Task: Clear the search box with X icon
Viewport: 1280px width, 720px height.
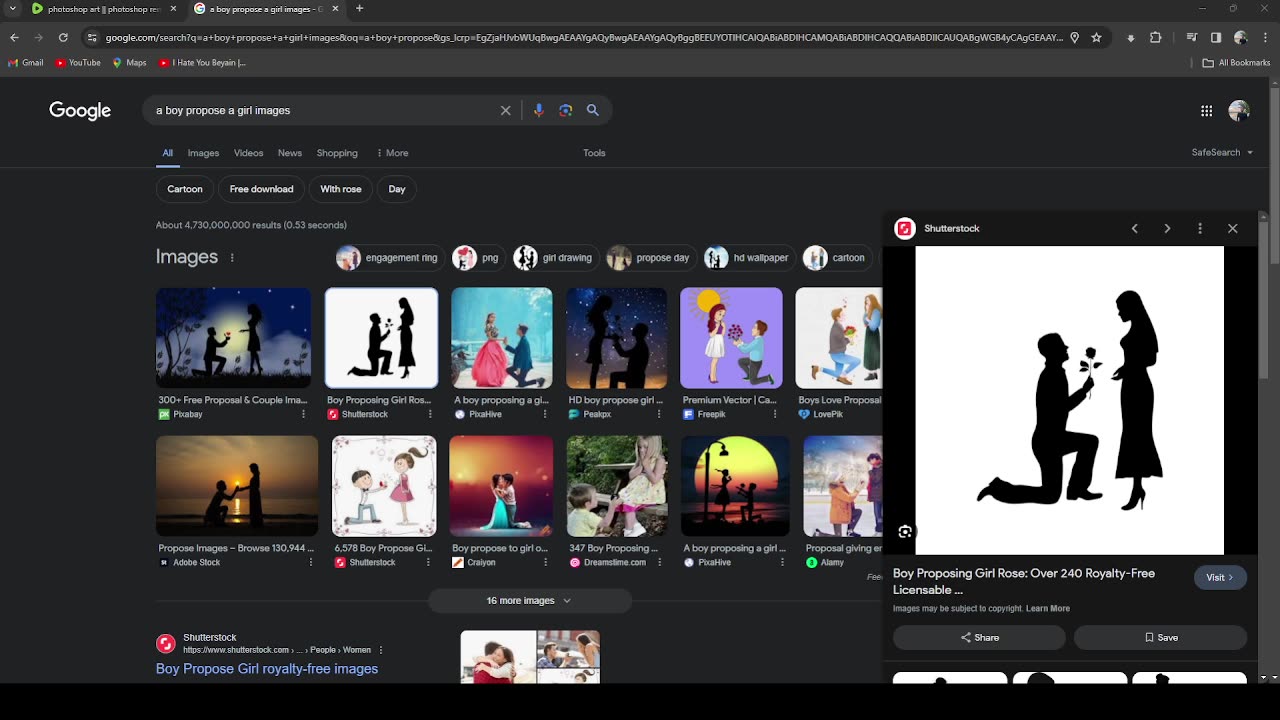Action: (505, 111)
